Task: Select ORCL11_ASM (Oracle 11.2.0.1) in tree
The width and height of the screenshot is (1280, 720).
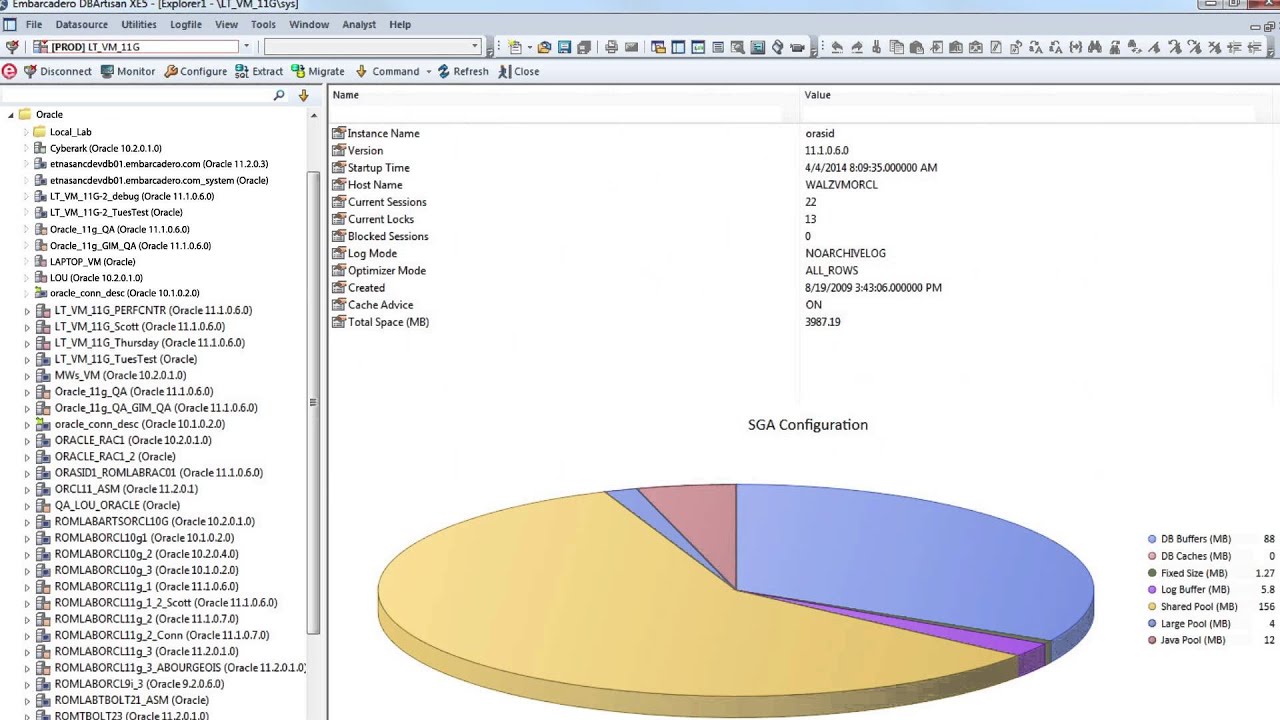Action: coord(126,489)
